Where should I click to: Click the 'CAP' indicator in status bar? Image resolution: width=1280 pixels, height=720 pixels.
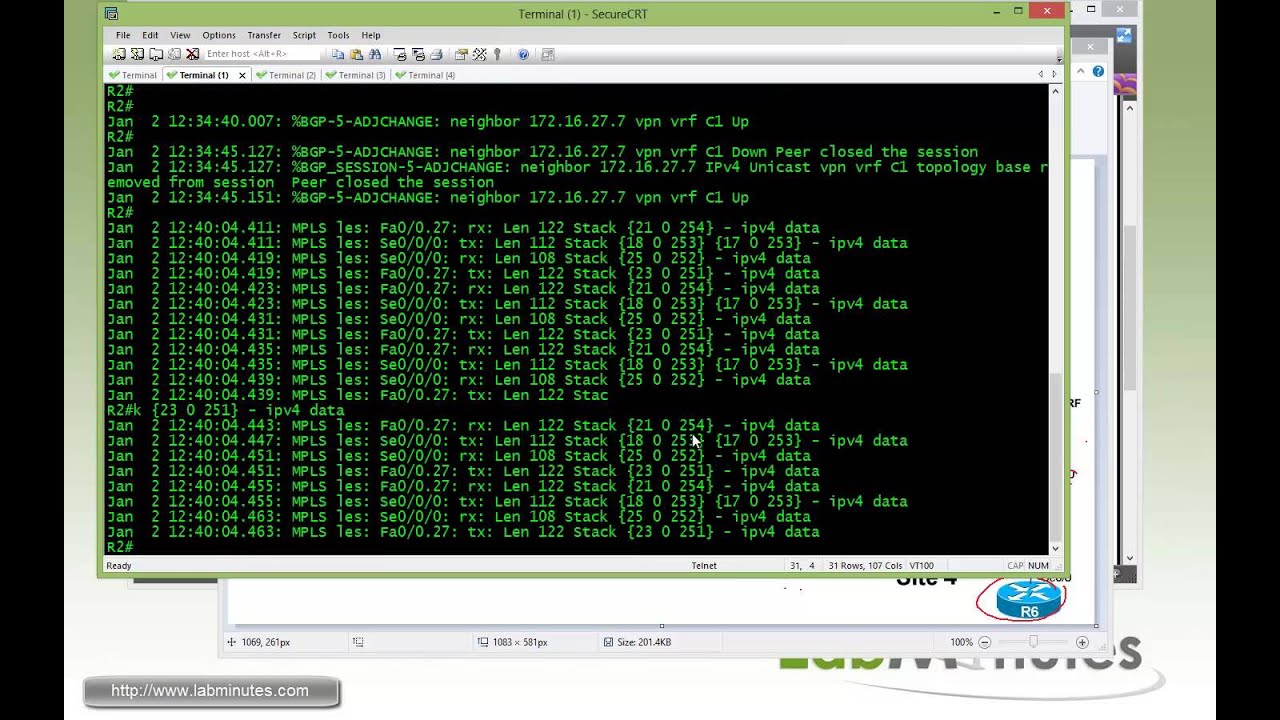coord(1015,566)
